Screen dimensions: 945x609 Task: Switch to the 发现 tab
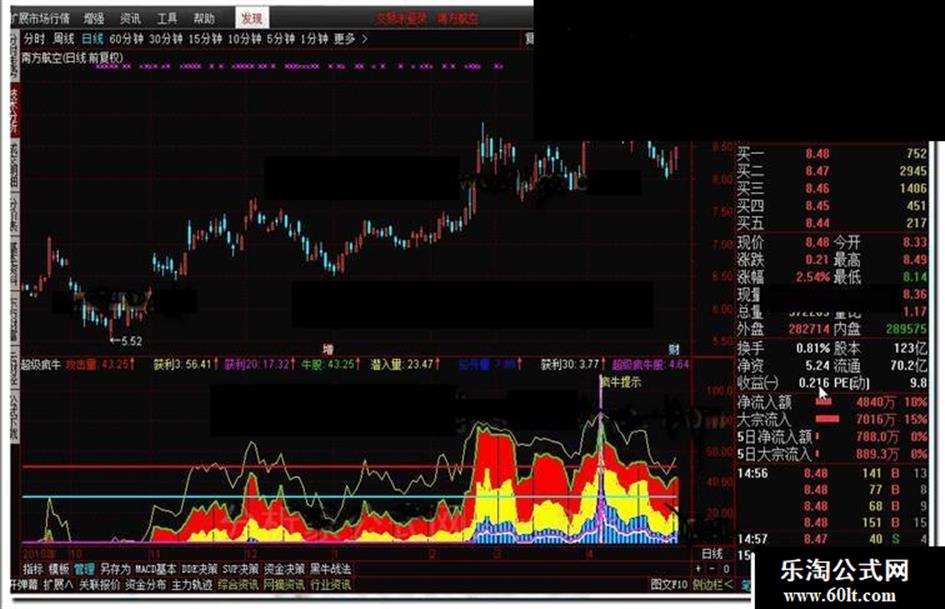tap(251, 18)
